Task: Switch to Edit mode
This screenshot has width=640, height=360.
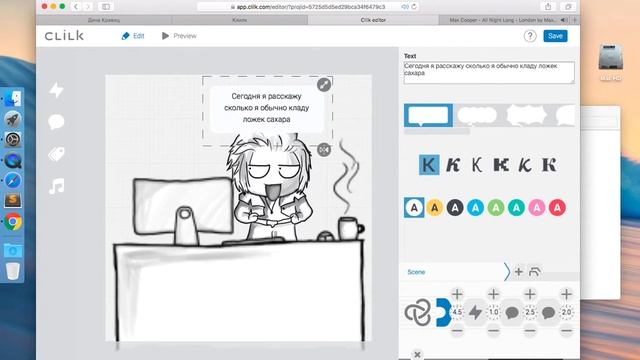Action: coord(133,36)
